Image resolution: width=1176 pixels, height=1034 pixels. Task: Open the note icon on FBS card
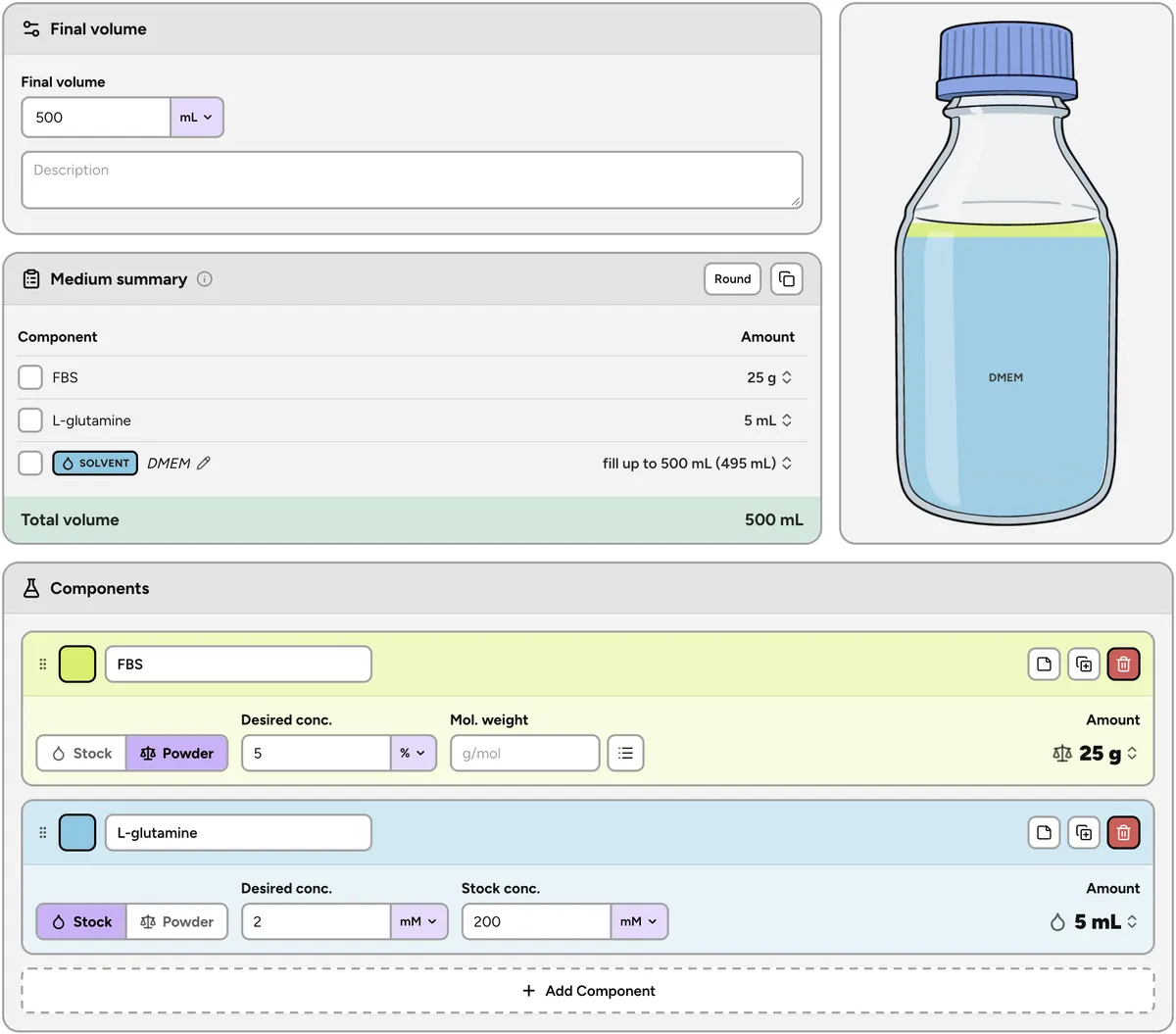point(1045,665)
